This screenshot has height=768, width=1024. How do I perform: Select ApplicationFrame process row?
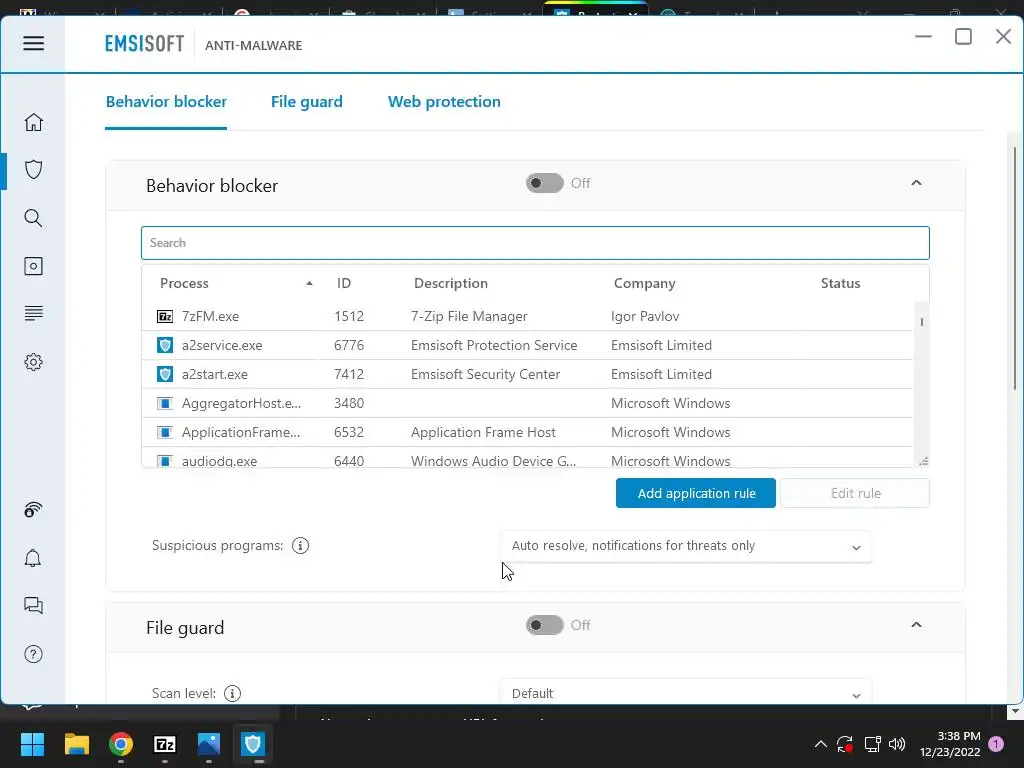(x=527, y=432)
